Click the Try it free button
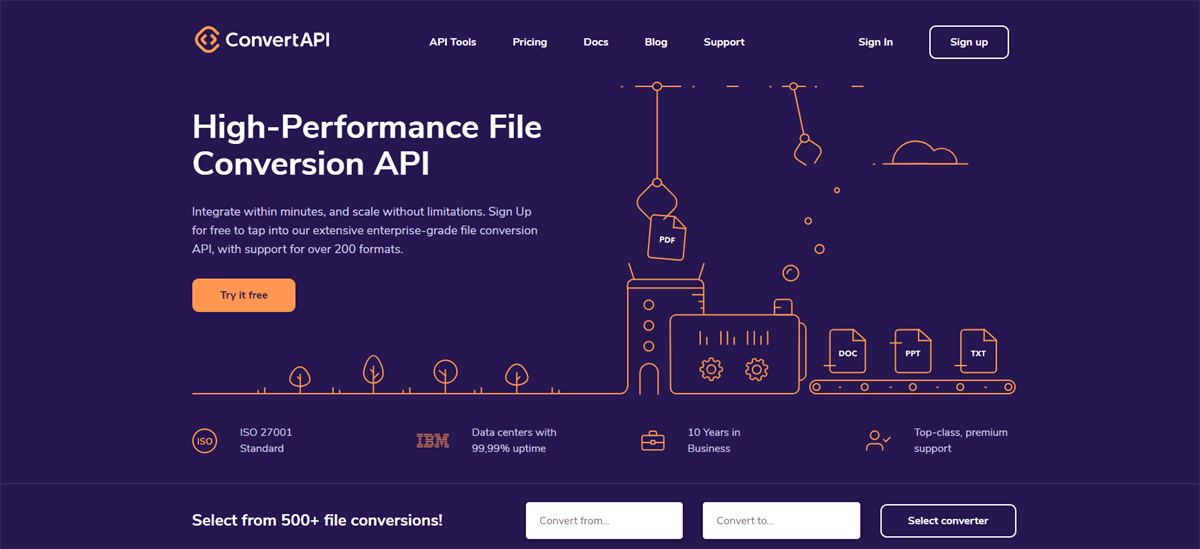 tap(244, 296)
